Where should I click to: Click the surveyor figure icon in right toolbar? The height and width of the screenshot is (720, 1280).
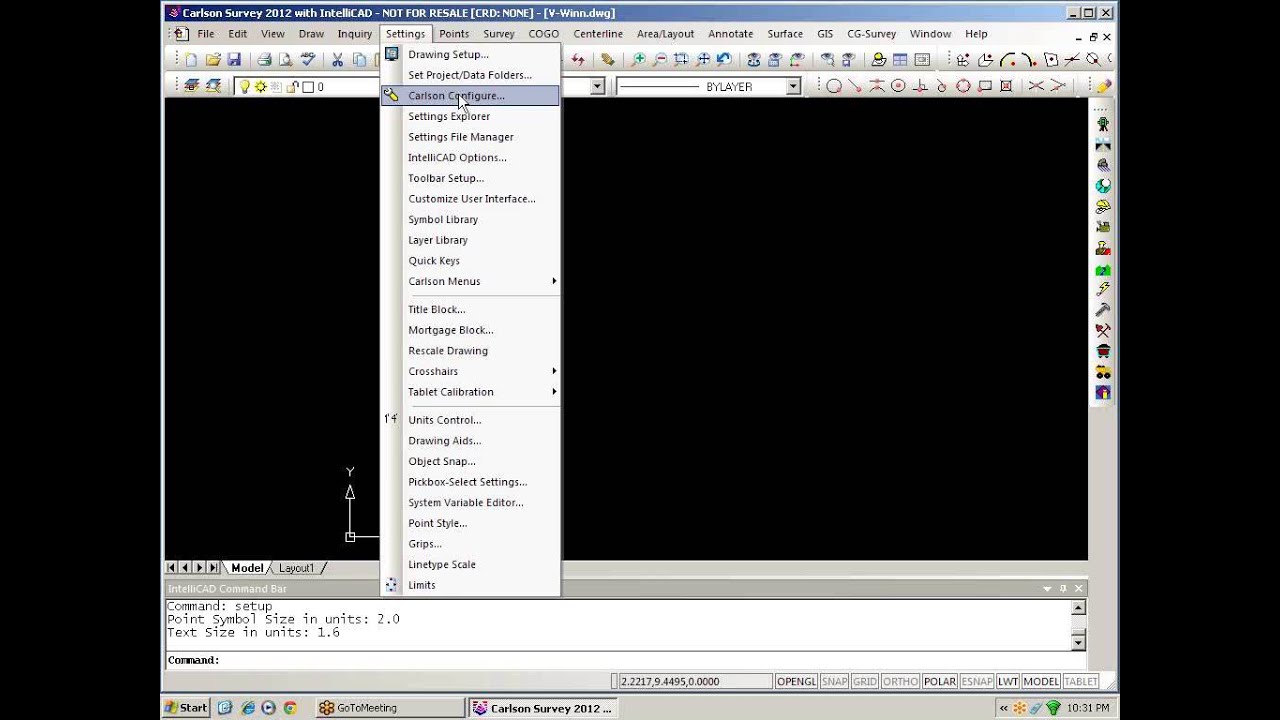(1103, 124)
